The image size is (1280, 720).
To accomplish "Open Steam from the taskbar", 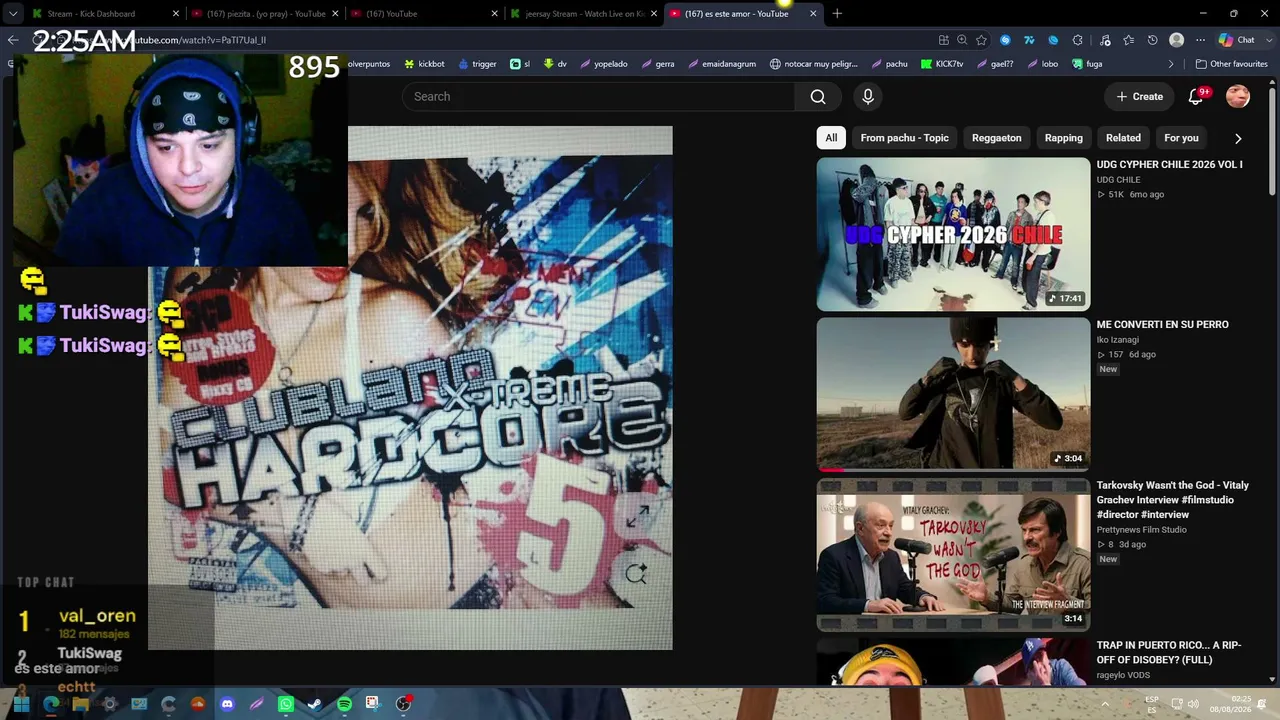I will click(315, 704).
